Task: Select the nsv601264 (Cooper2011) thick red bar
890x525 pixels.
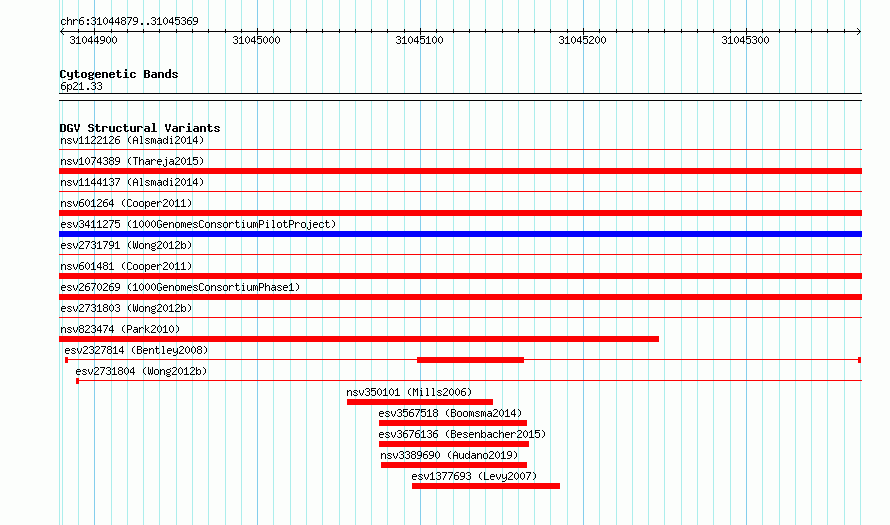Action: click(x=460, y=213)
